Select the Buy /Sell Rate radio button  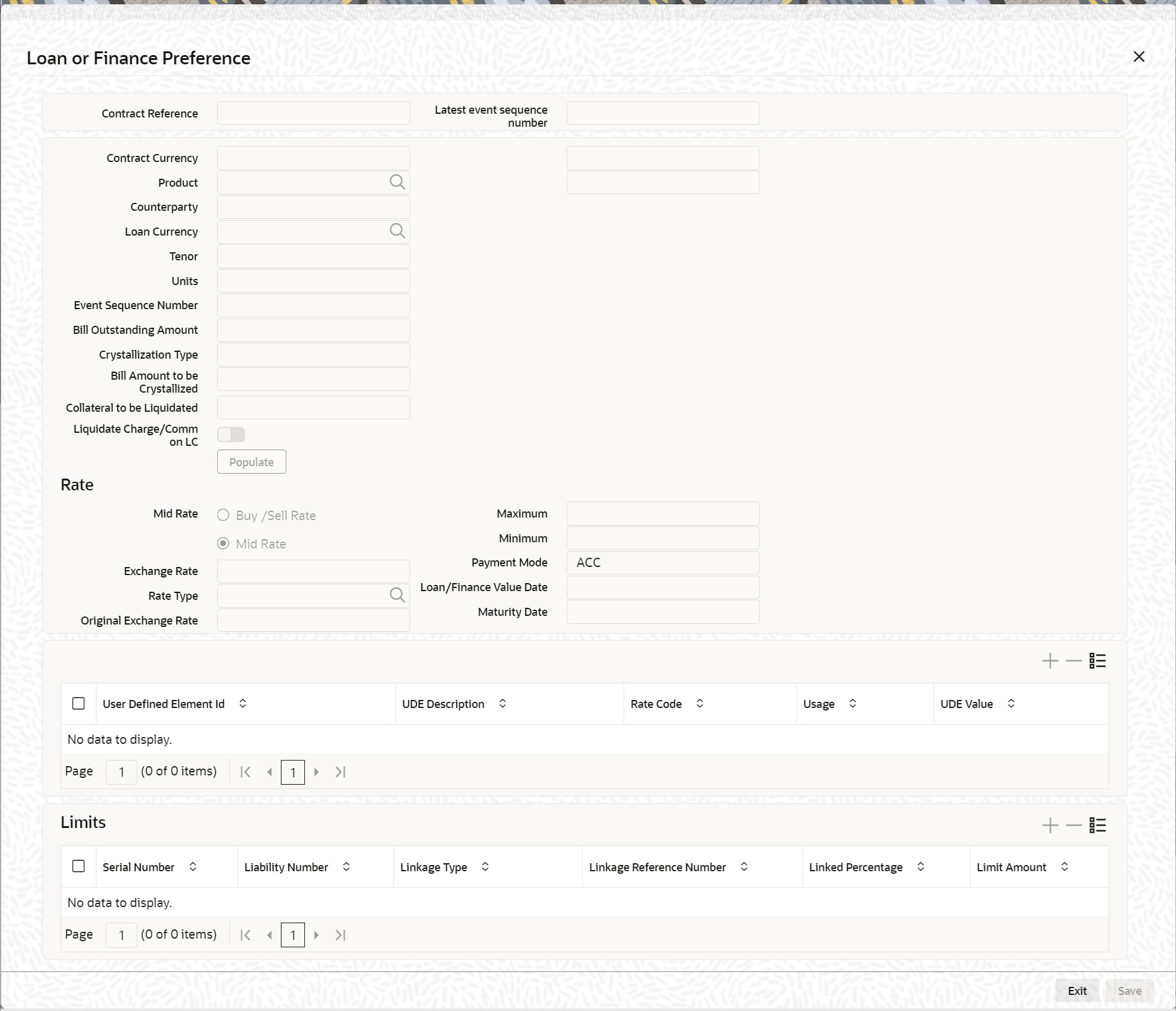click(x=223, y=515)
